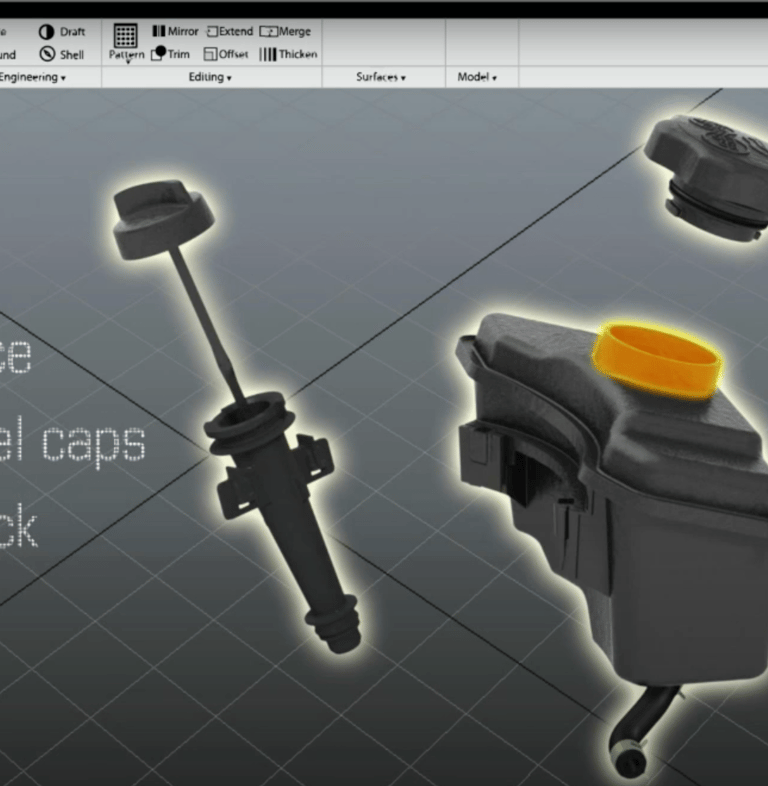
Task: Click the Offset tool icon
Action: tap(211, 54)
